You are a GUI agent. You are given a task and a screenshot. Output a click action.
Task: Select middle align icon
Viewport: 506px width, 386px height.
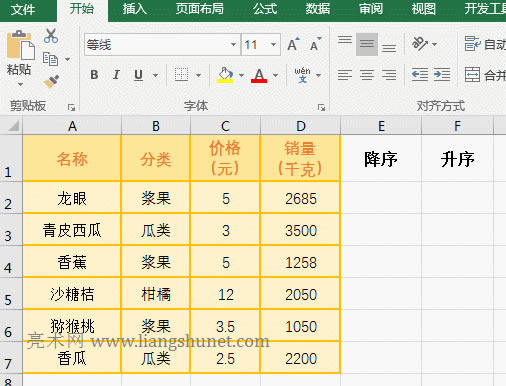(x=367, y=44)
